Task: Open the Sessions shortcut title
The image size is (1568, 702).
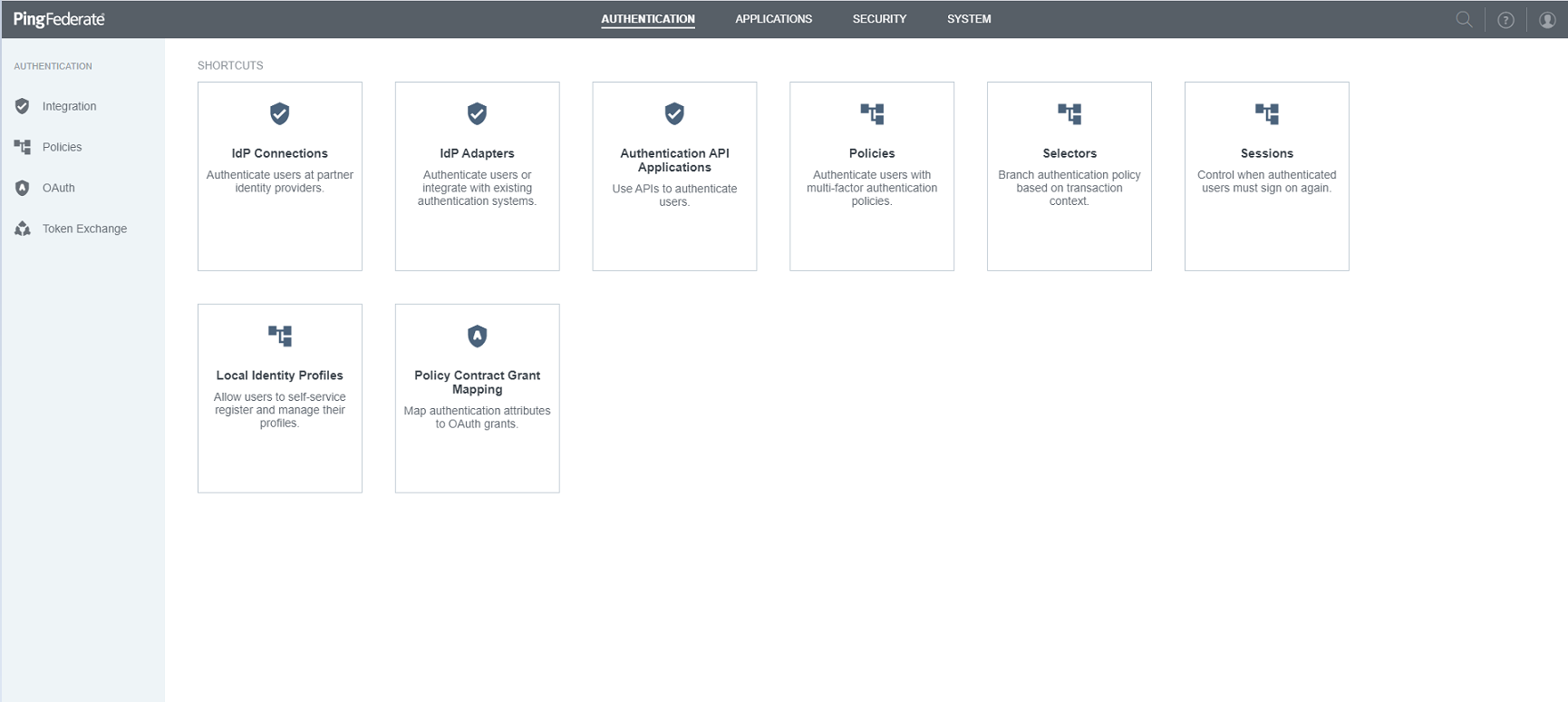Action: 1267,153
